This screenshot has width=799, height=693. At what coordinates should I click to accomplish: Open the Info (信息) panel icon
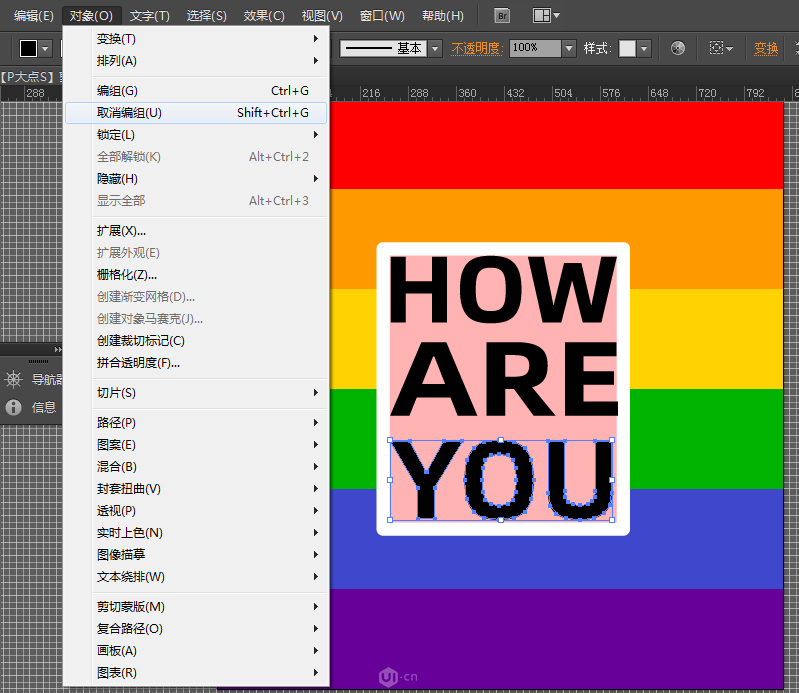click(x=14, y=407)
